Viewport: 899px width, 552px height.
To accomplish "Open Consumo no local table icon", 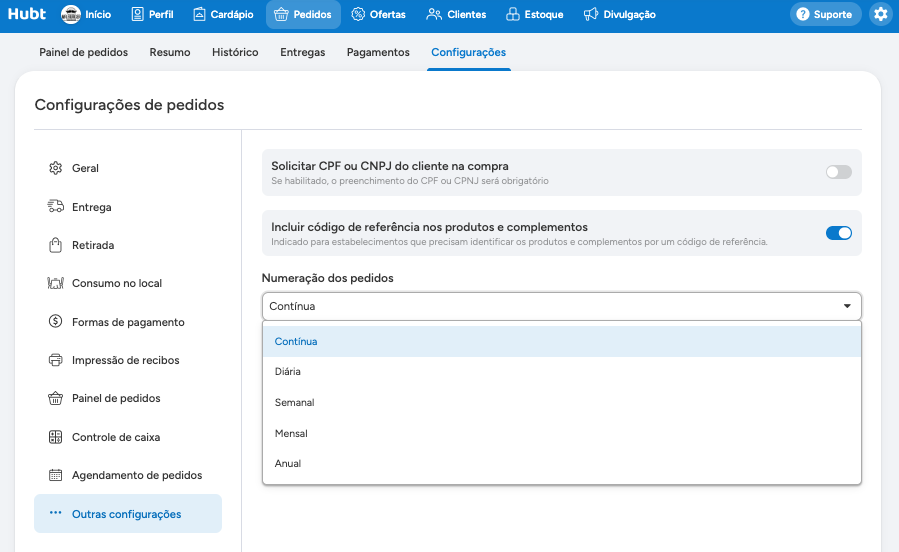I will point(56,283).
